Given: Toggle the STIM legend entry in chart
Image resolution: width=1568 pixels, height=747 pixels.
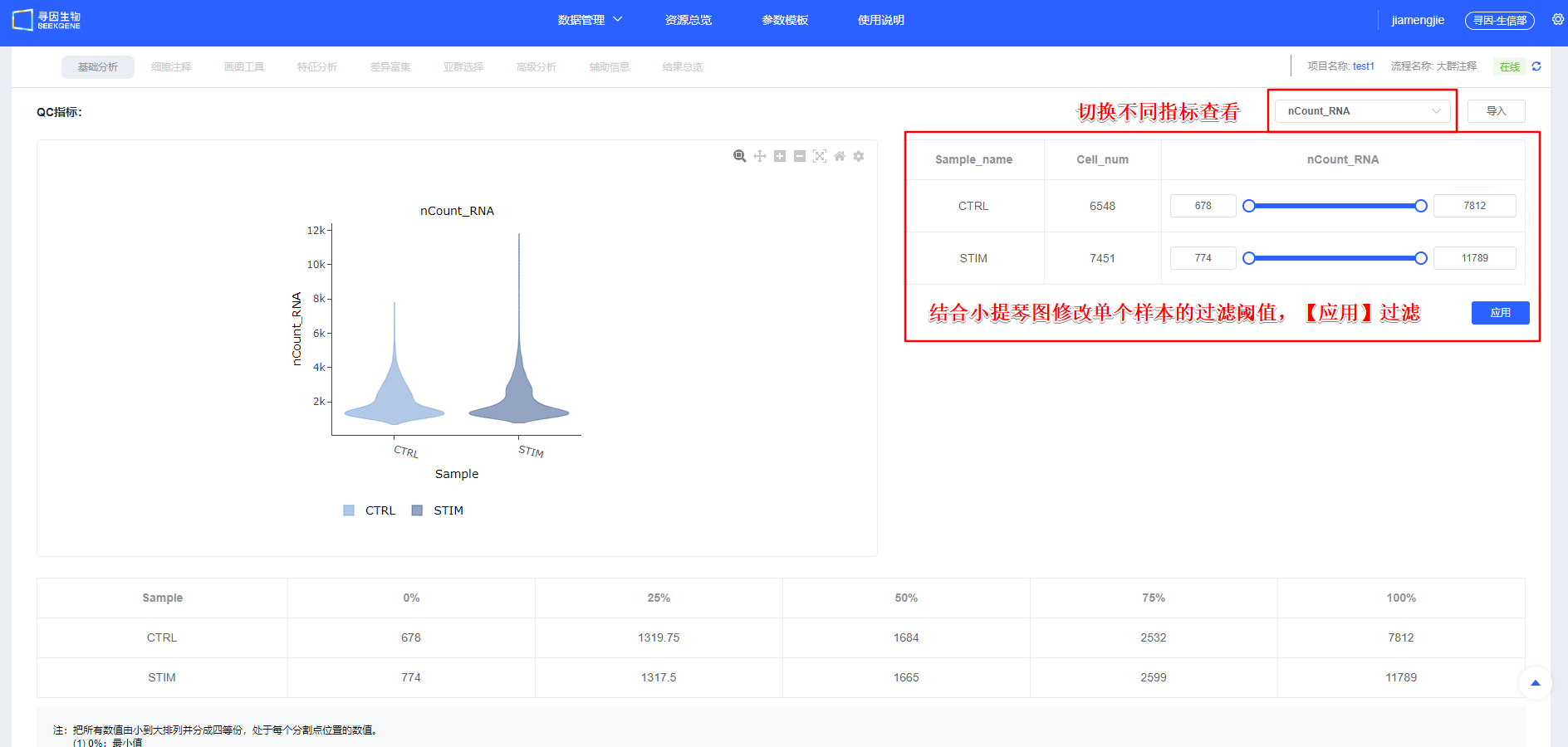Looking at the screenshot, I should [438, 510].
